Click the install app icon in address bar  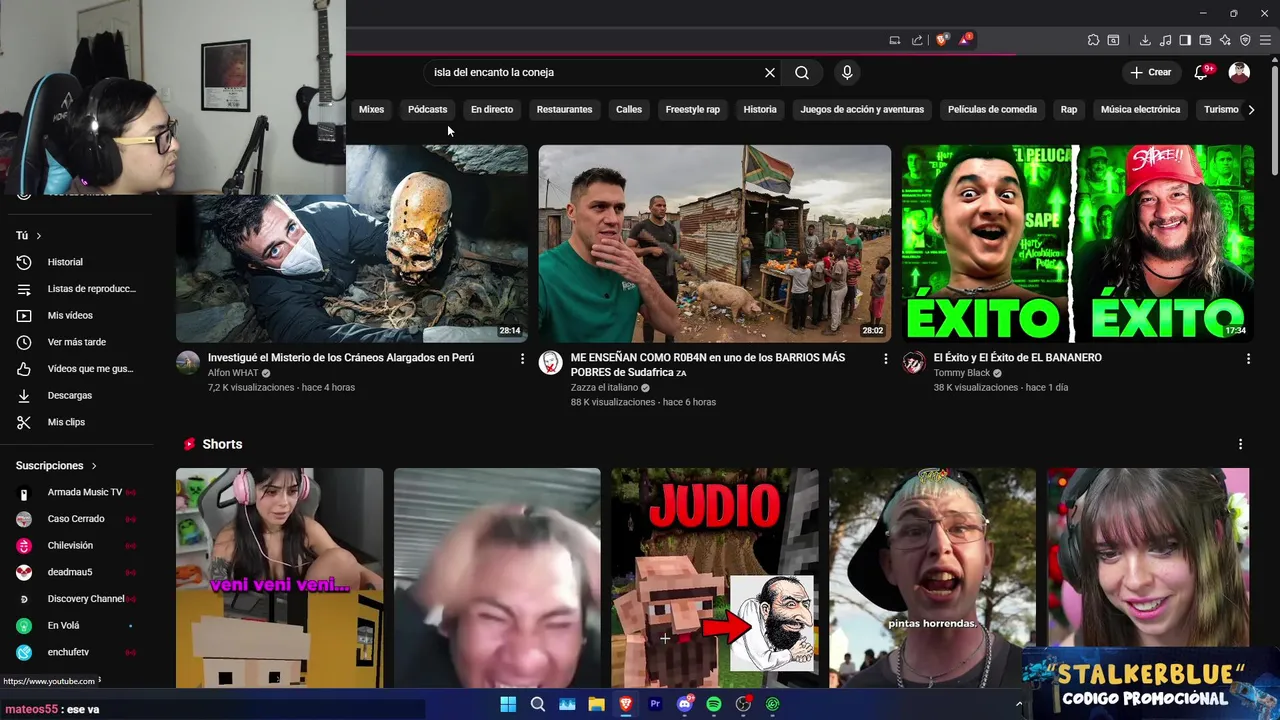pyautogui.click(x=895, y=40)
